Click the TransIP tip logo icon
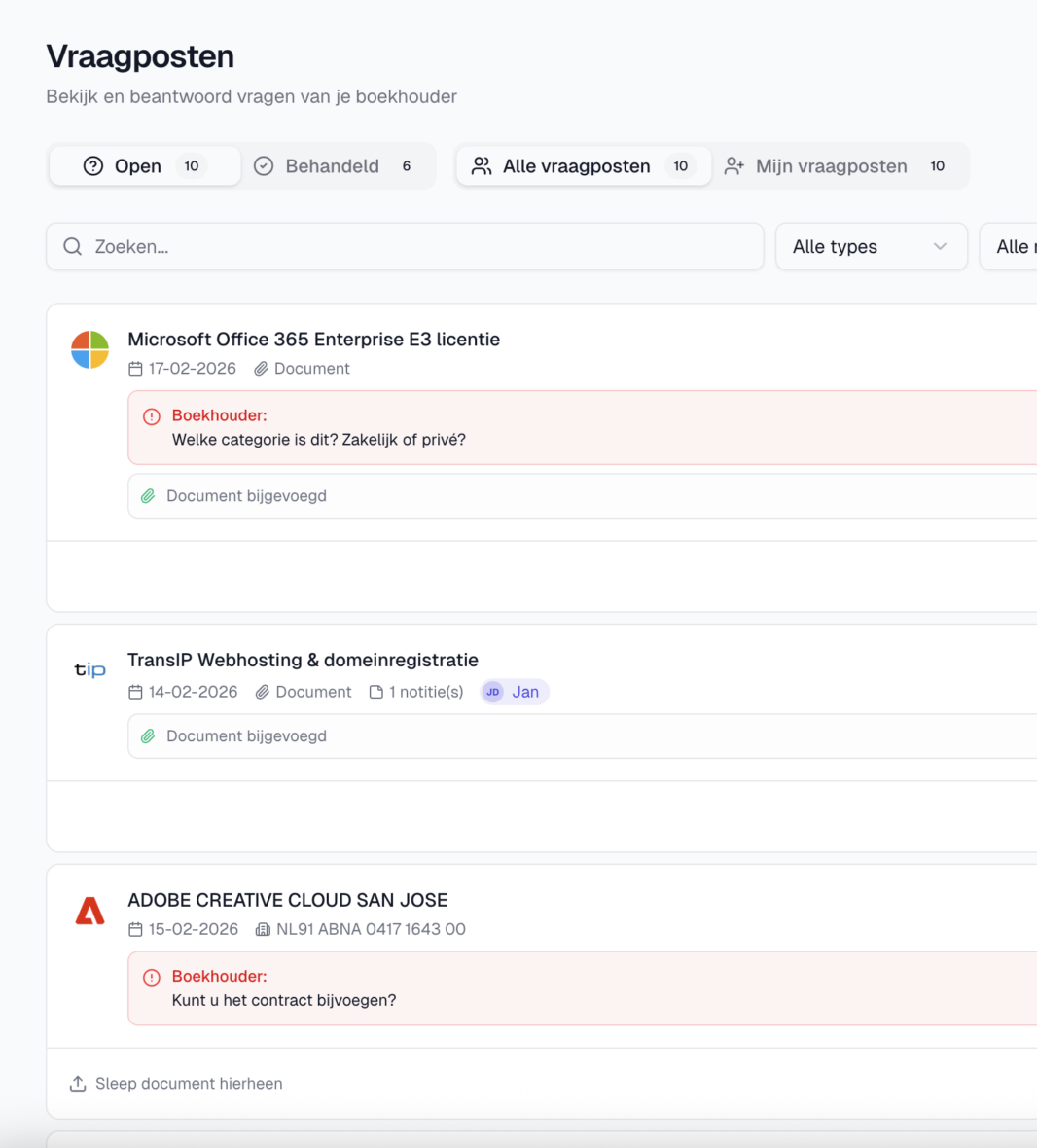 pyautogui.click(x=89, y=669)
